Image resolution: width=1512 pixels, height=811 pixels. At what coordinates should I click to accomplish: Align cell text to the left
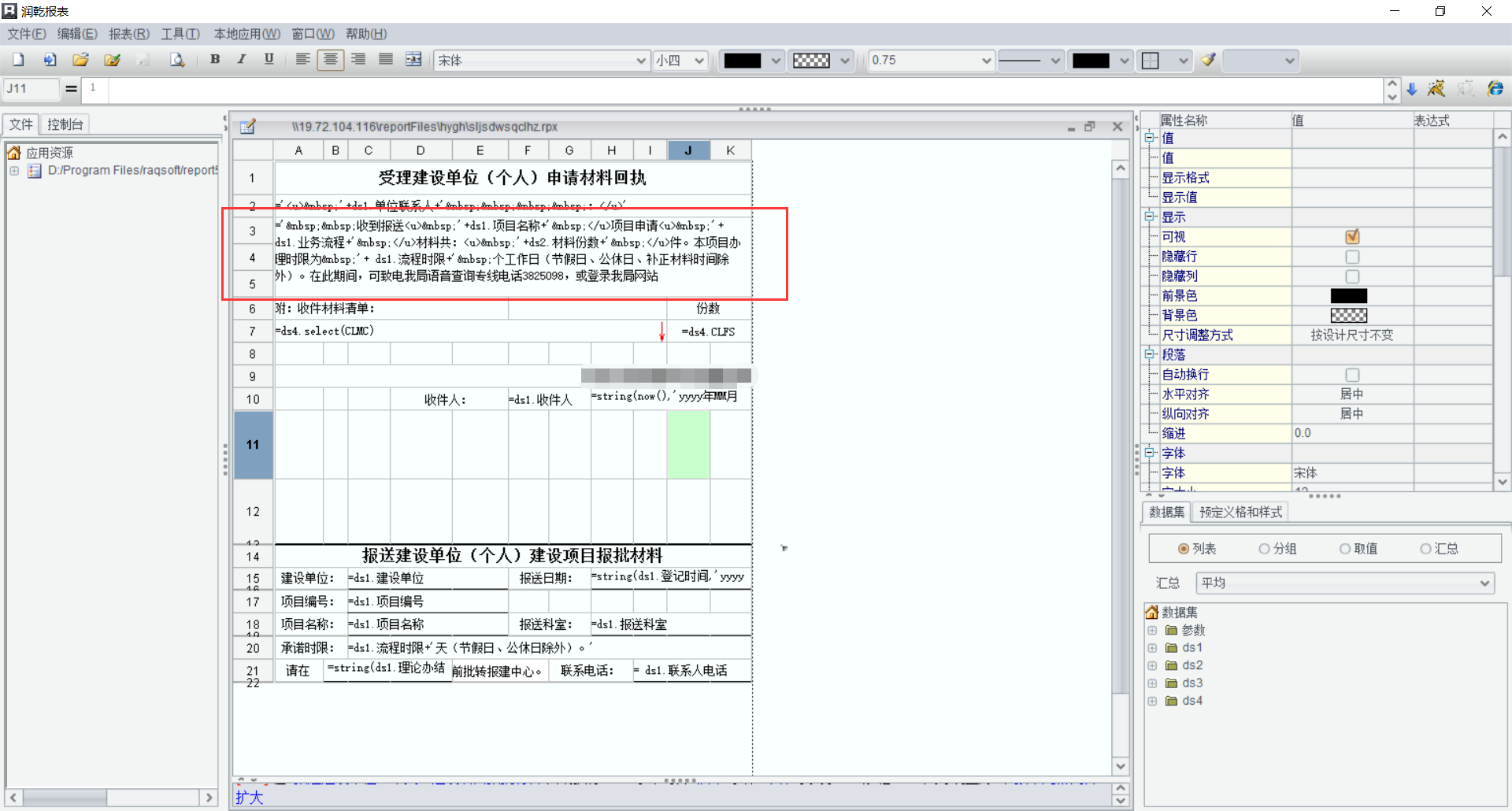[x=302, y=59]
